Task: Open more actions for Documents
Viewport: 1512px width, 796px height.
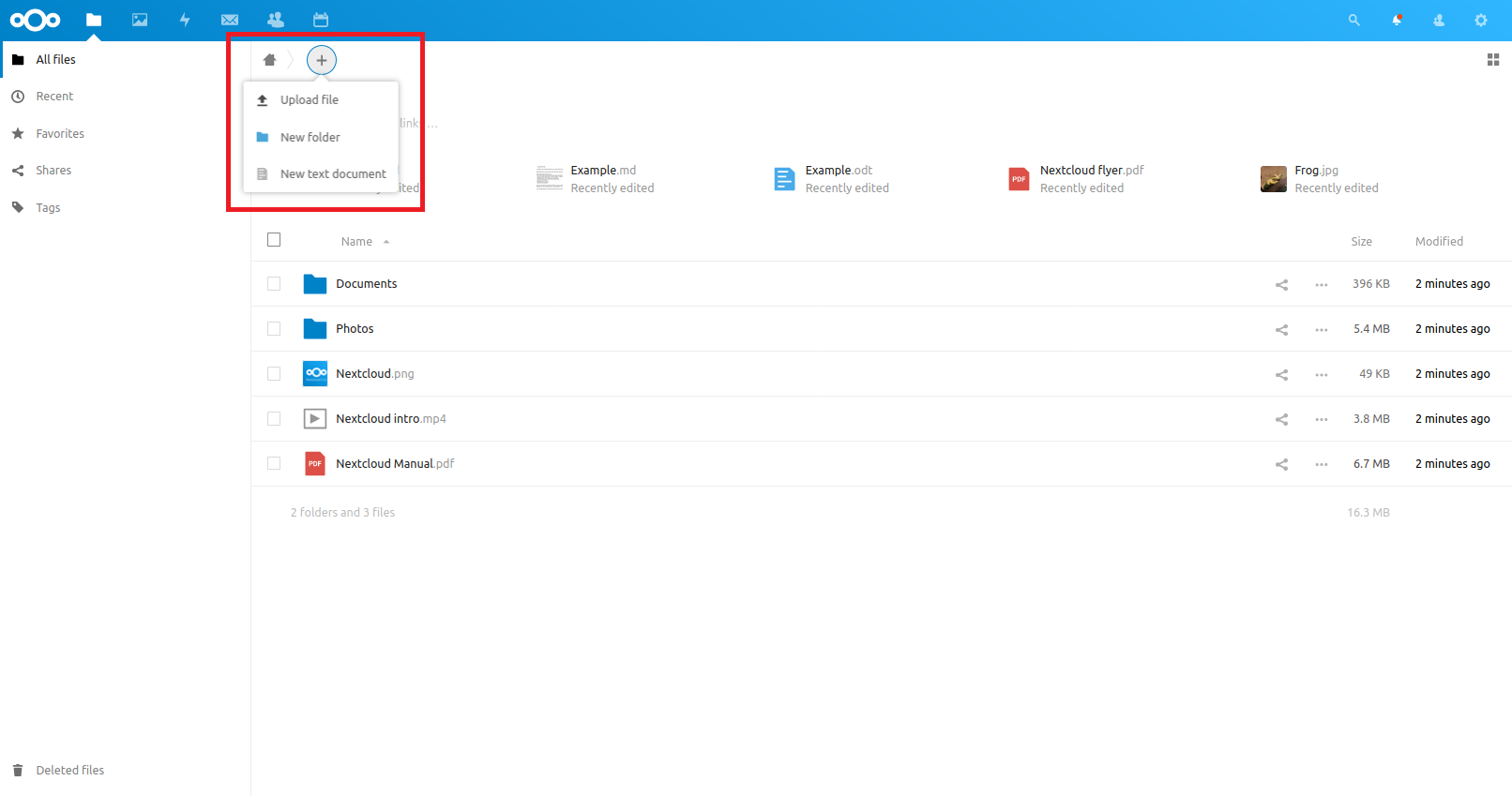Action: (1322, 284)
